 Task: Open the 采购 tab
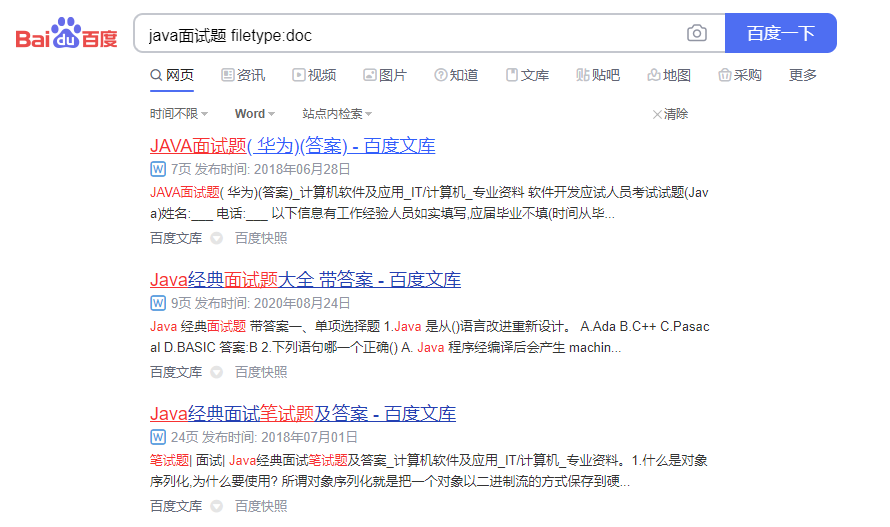pyautogui.click(x=740, y=76)
